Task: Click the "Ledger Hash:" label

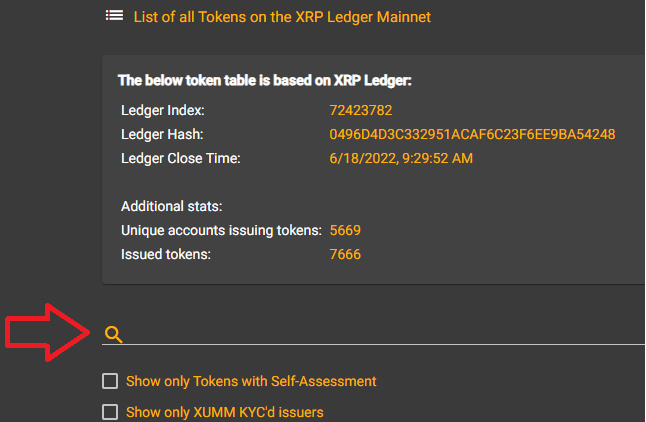Action: coord(161,134)
